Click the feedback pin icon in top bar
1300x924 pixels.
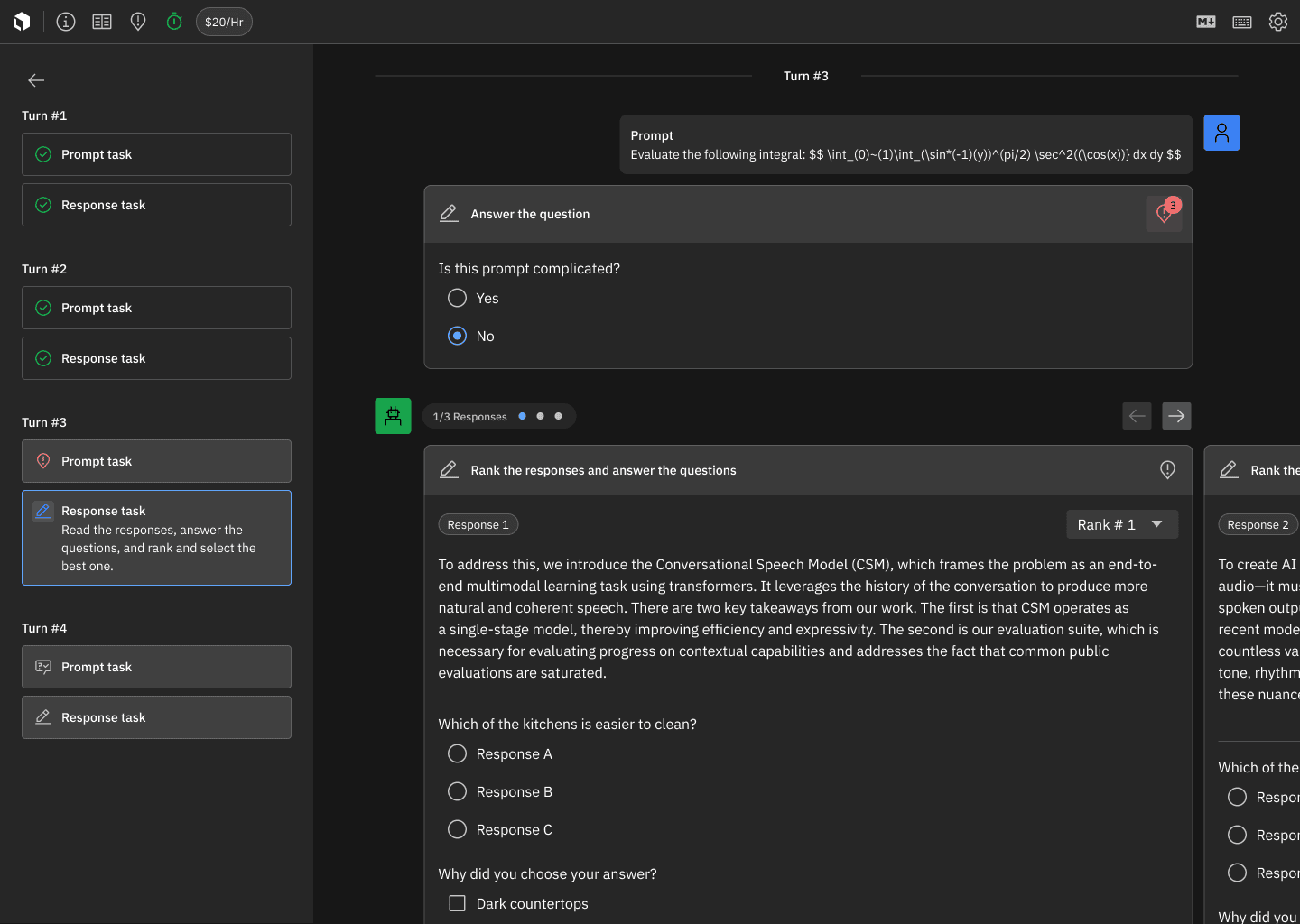click(137, 22)
